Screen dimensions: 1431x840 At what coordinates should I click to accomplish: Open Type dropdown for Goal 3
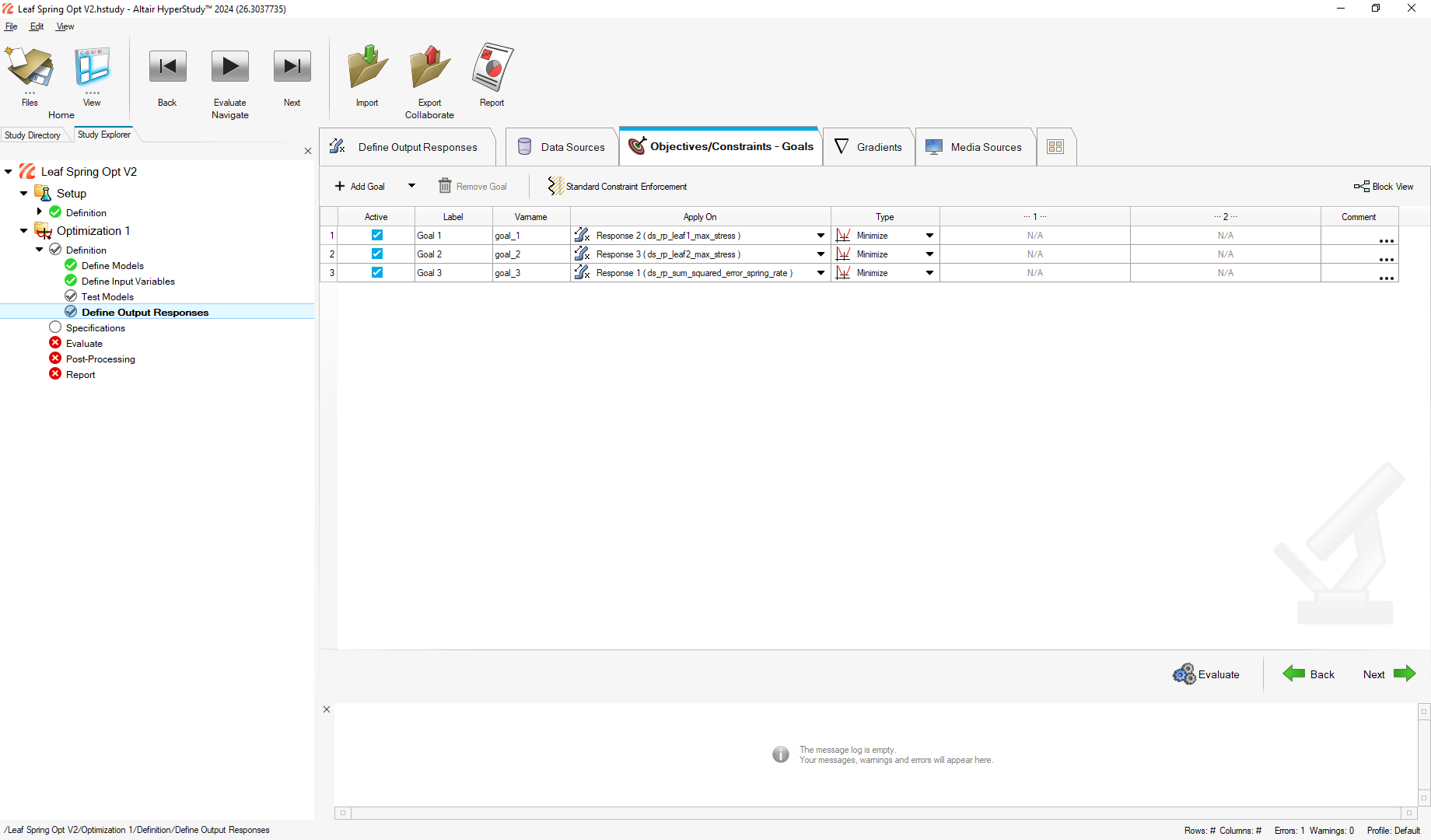coord(929,273)
